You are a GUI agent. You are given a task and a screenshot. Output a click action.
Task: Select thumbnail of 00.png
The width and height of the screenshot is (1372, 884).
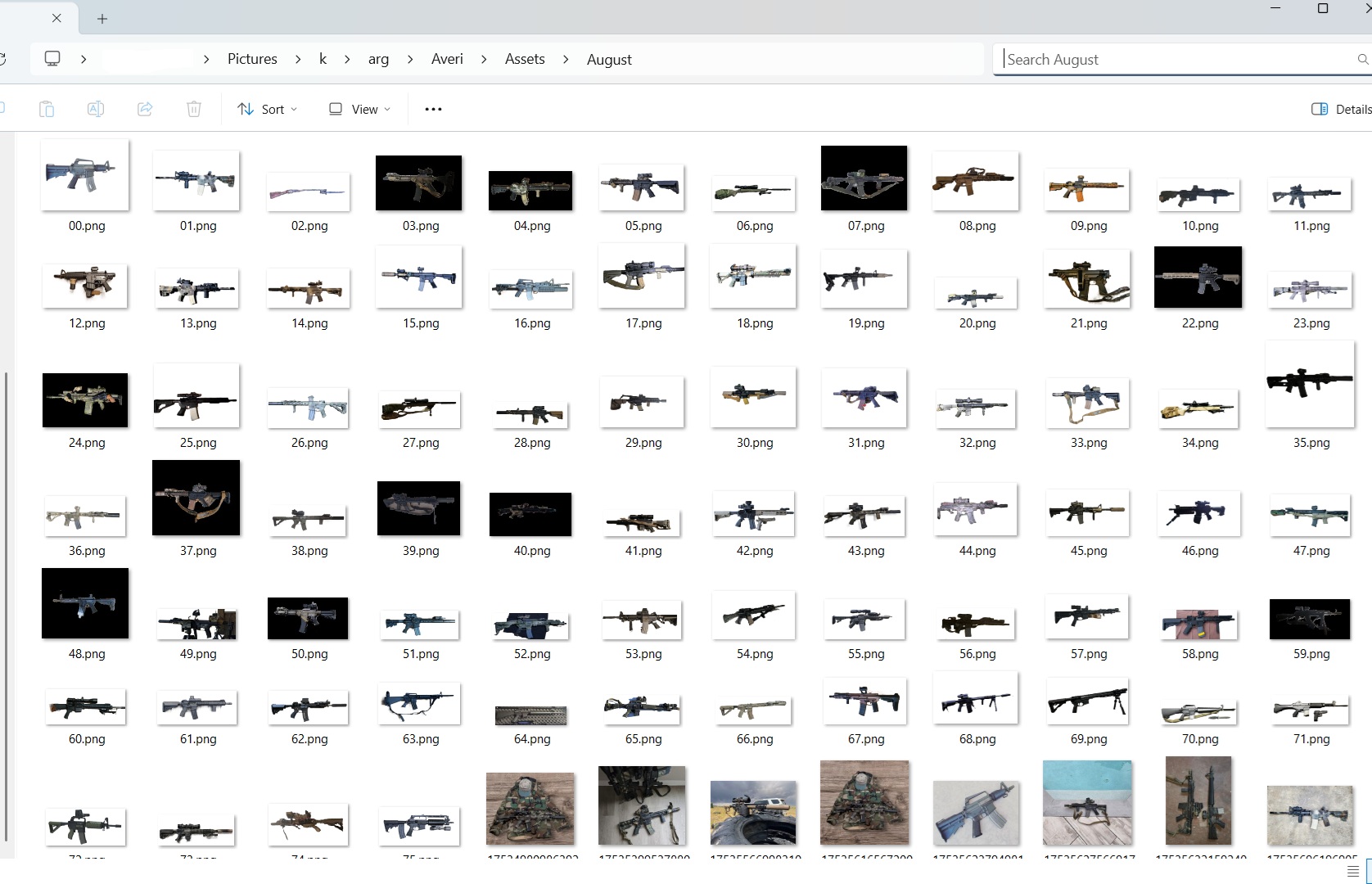click(85, 174)
